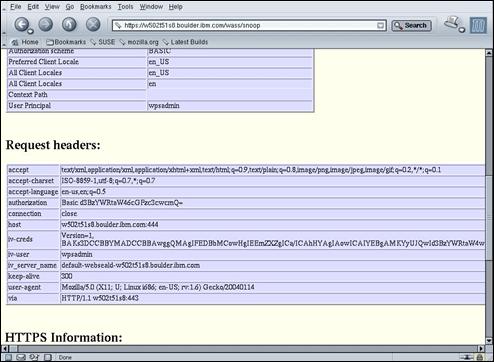Click the online/offline connection status icon
The height and width of the screenshot is (362, 494).
click(468, 357)
